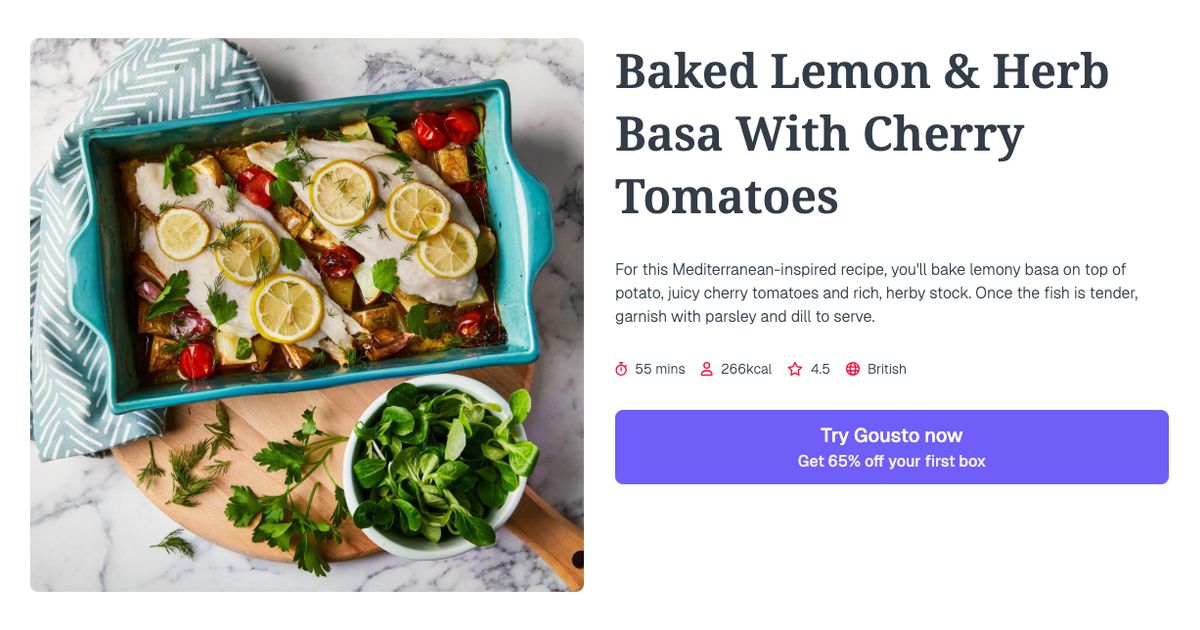Click the Get 65% off your first box offer

tap(891, 461)
